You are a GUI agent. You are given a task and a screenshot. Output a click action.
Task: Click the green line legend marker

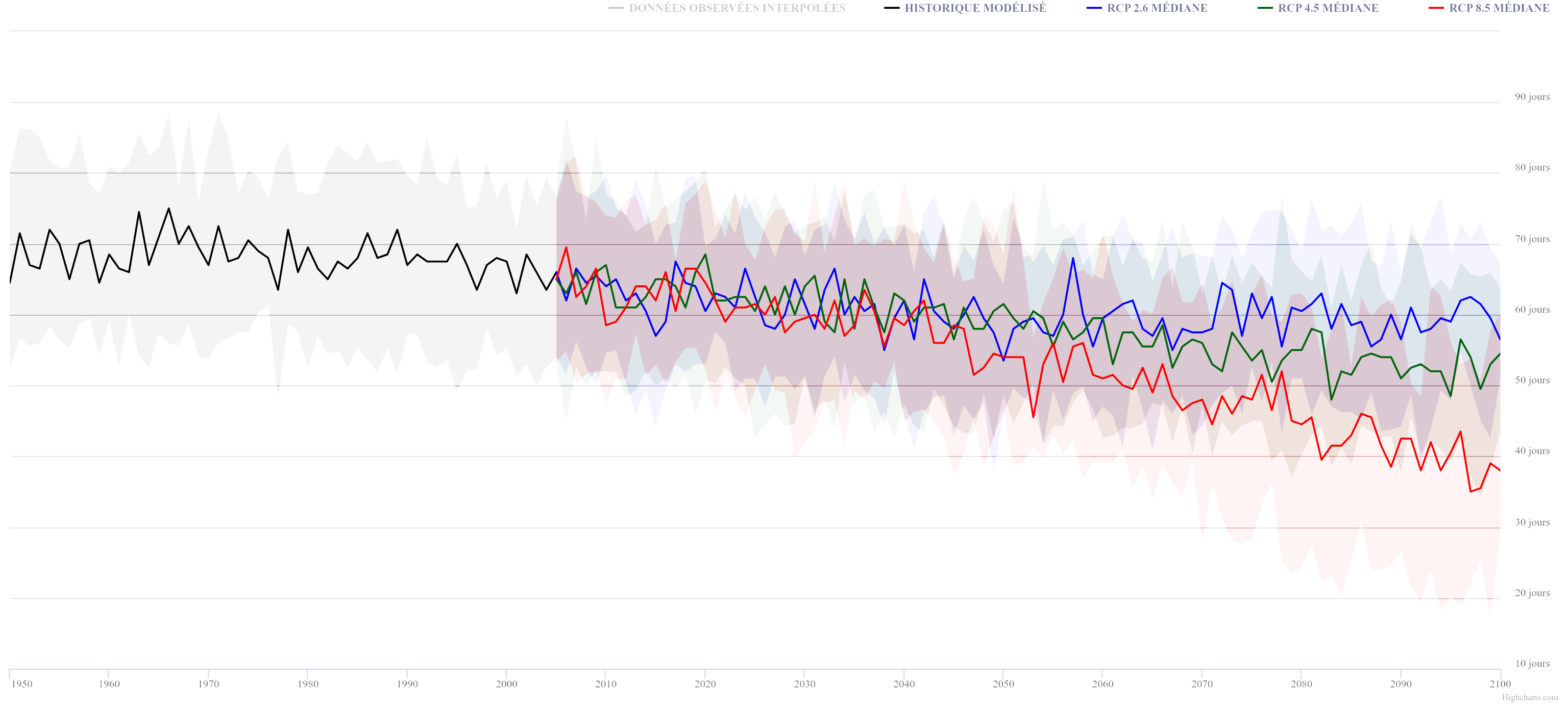click(x=1265, y=8)
